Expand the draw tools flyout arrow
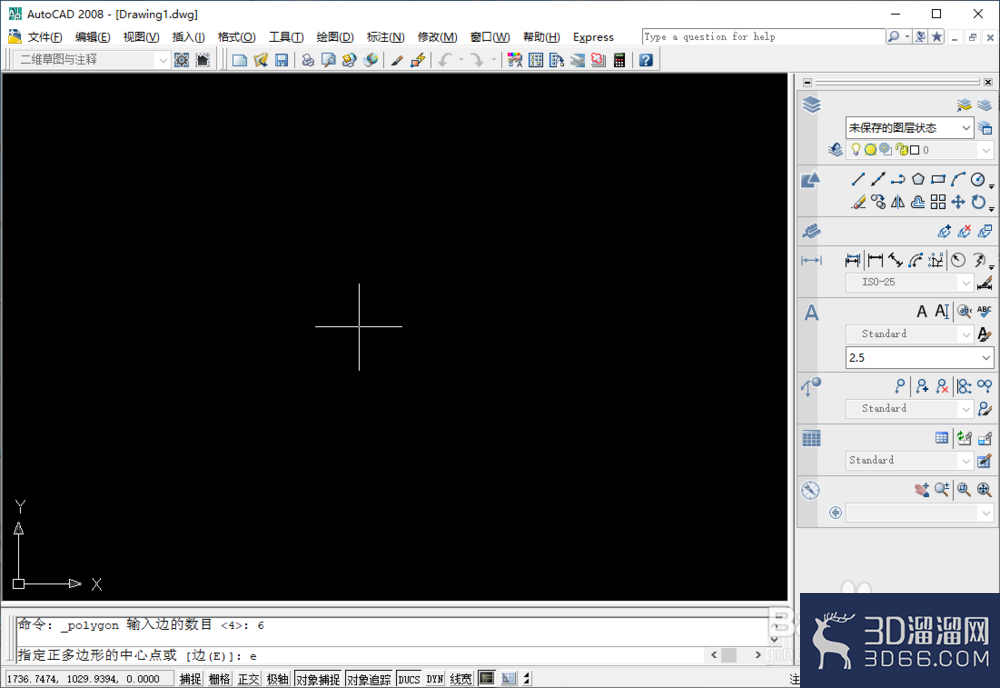This screenshot has width=1000, height=688. coord(992,186)
